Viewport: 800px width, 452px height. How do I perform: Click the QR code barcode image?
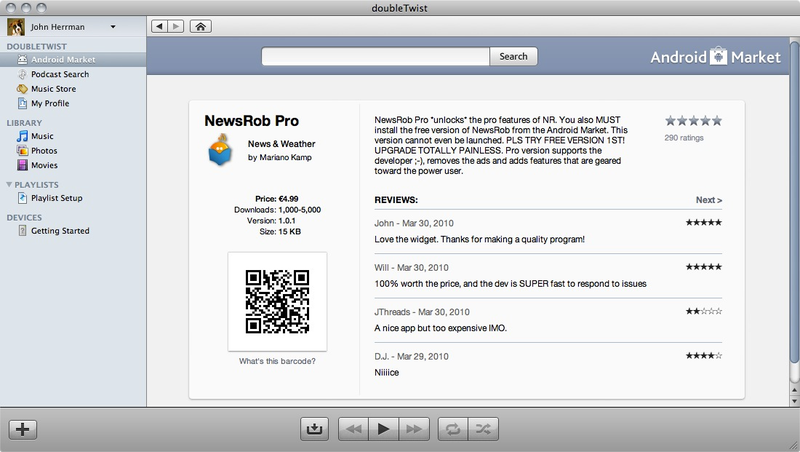pos(277,302)
